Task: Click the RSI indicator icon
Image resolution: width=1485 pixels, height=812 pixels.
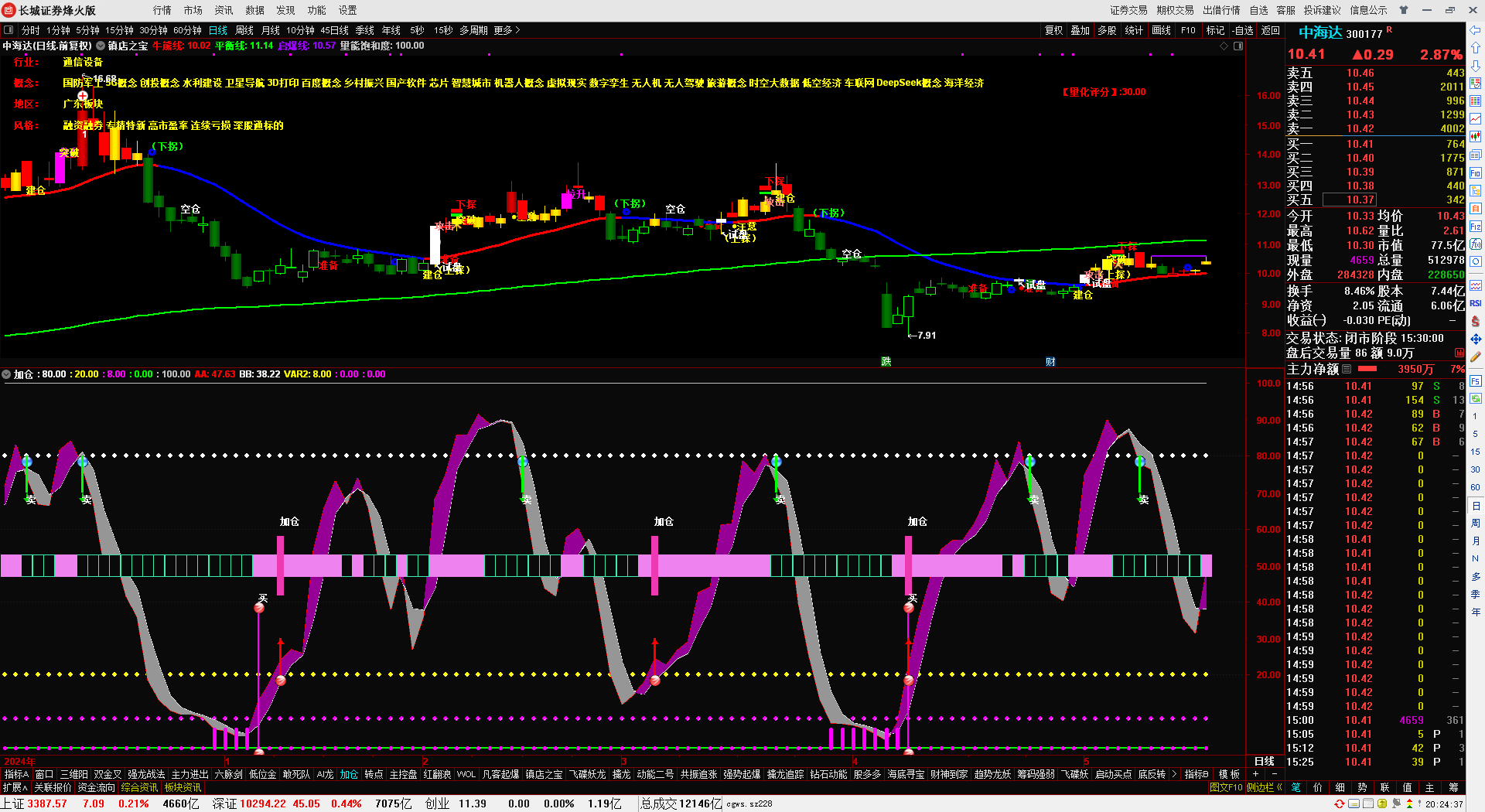Action: [1476, 303]
